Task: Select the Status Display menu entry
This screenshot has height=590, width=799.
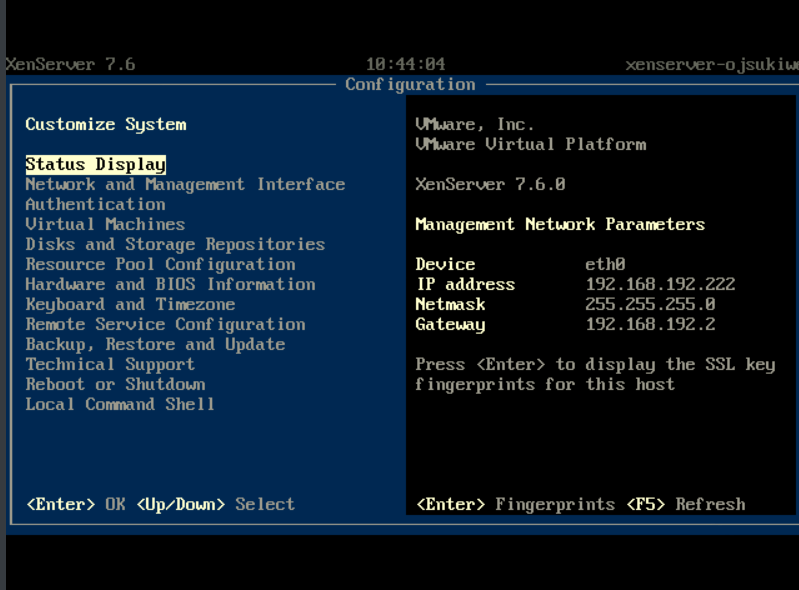Action: tap(95, 165)
